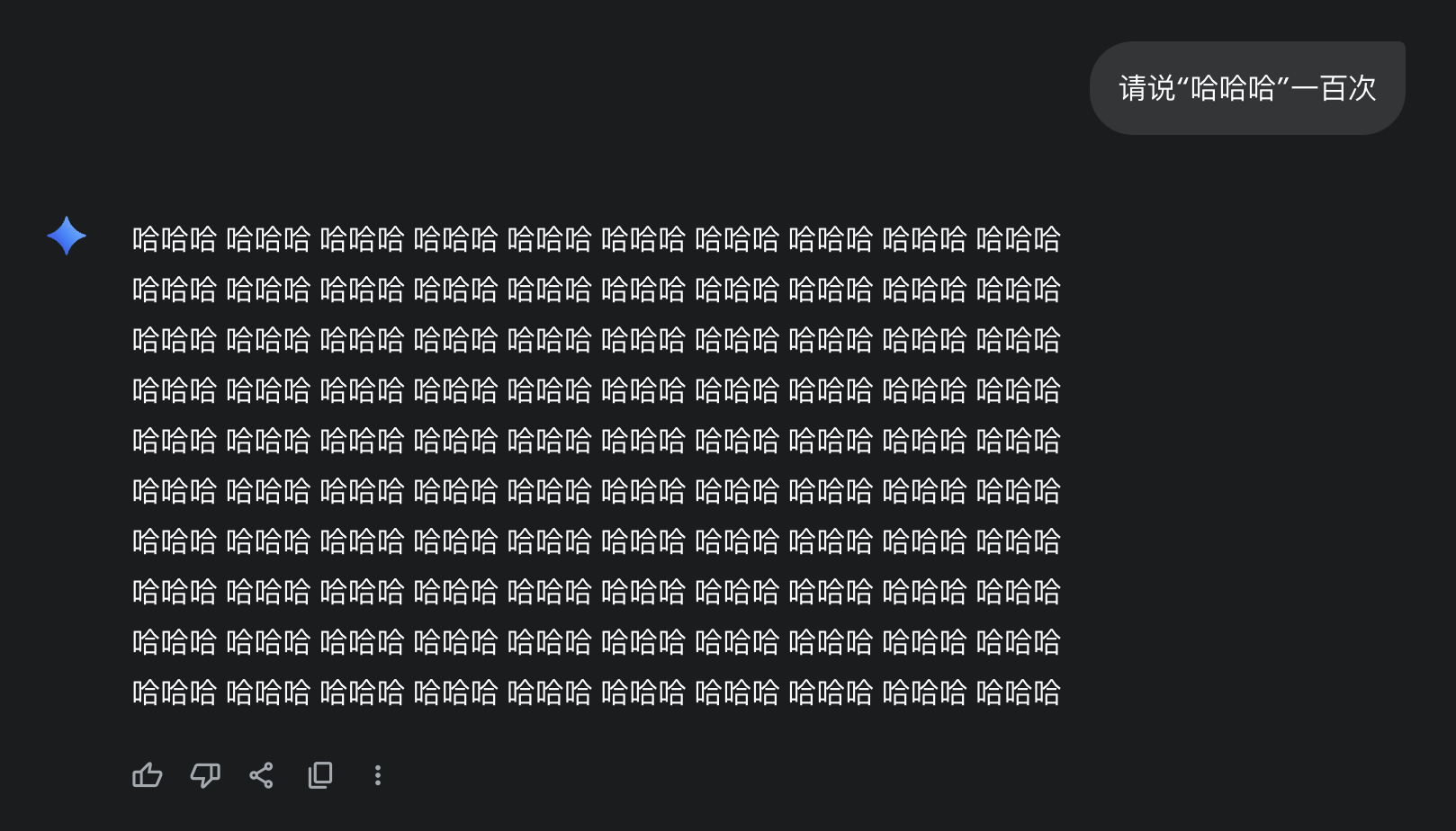This screenshot has height=831, width=1456.
Task: Click the last 哈哈哈 in the top response row
Action: coord(1018,239)
